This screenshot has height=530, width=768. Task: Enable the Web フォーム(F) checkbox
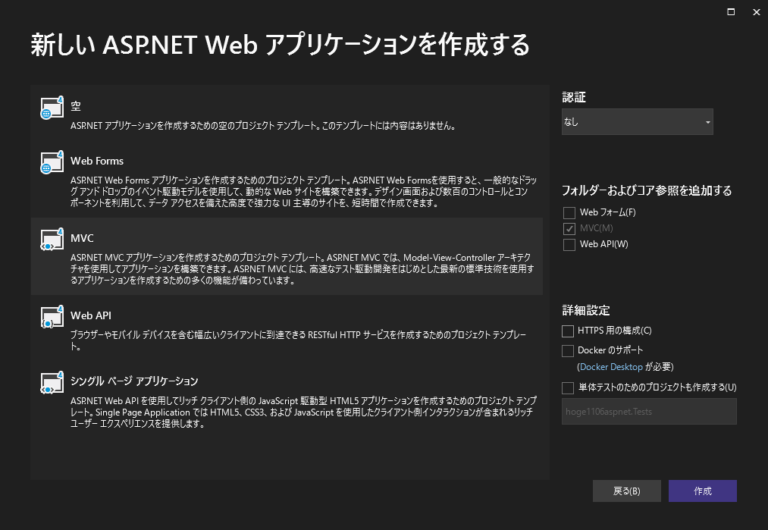[569, 212]
